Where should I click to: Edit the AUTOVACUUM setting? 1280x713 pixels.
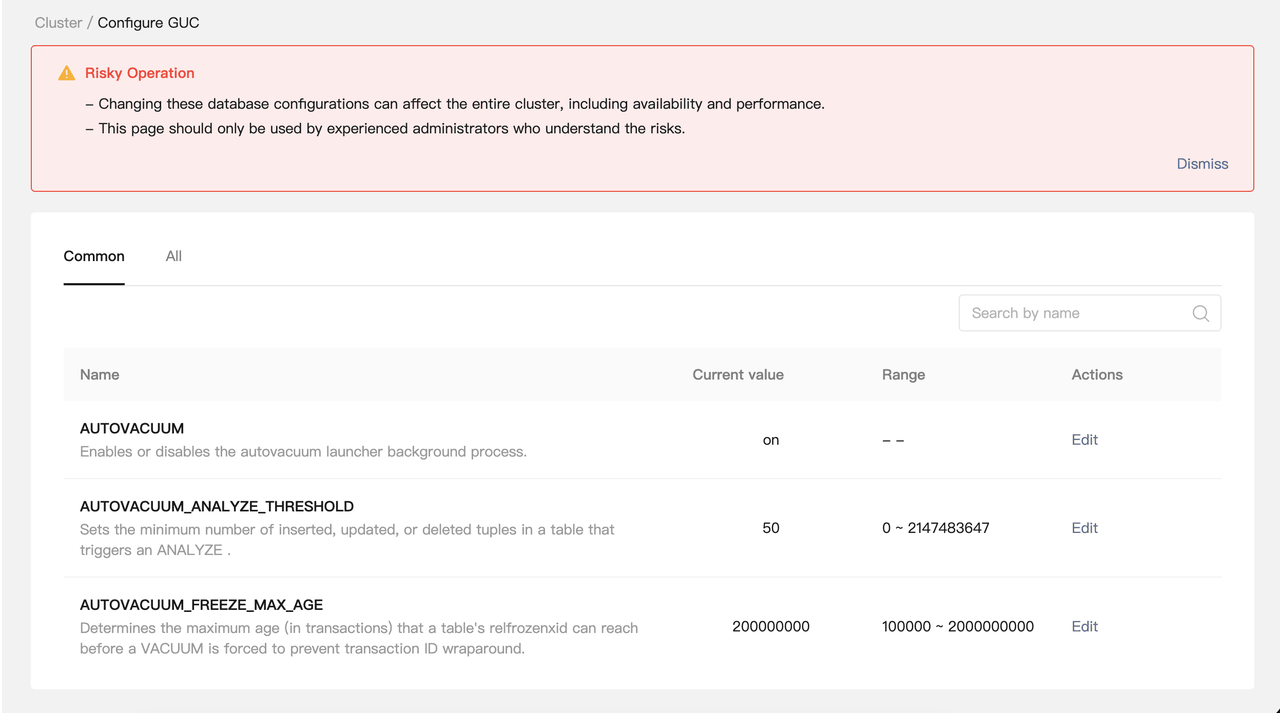(x=1084, y=440)
